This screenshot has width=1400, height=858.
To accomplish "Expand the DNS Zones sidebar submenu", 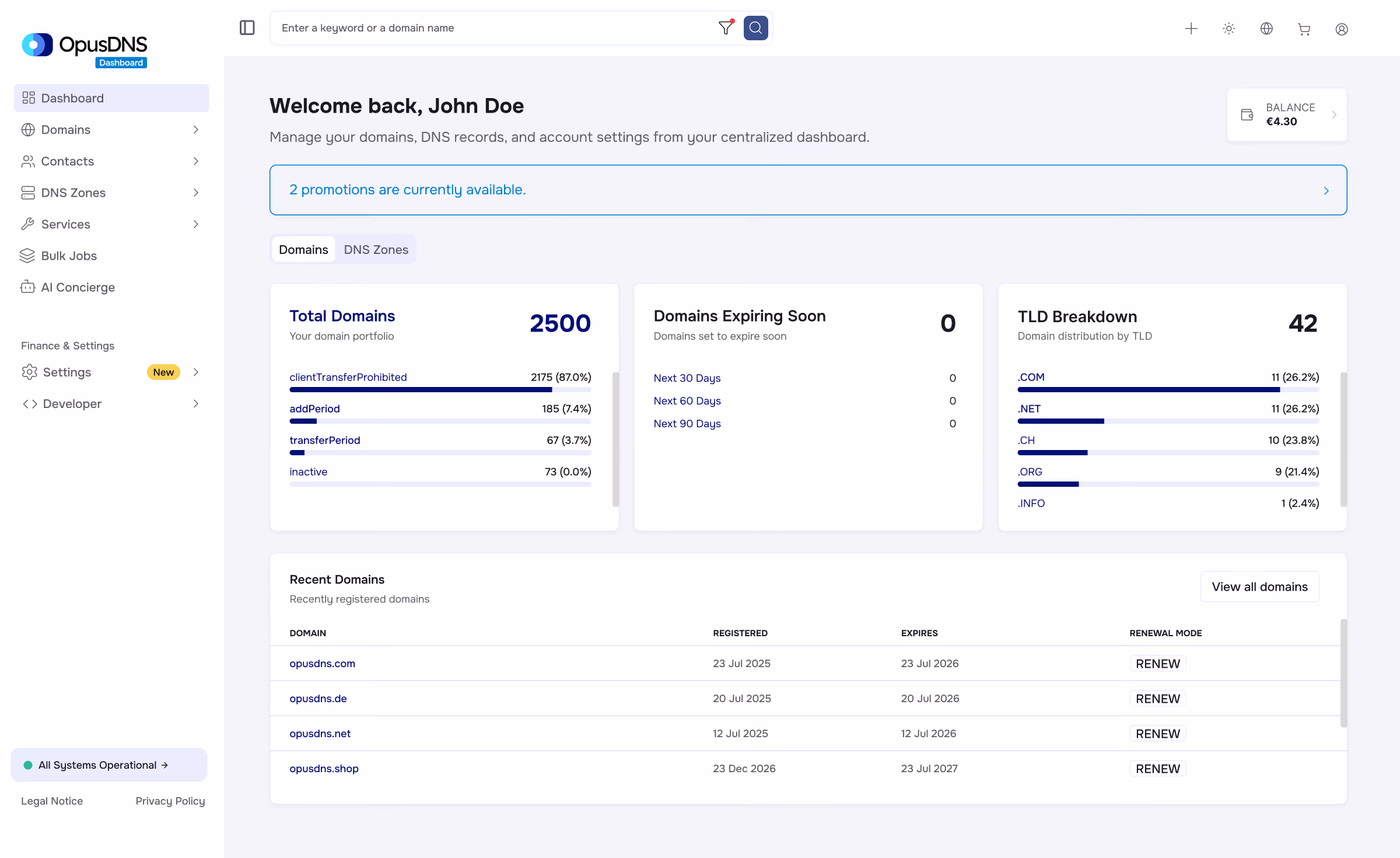I will [x=111, y=193].
